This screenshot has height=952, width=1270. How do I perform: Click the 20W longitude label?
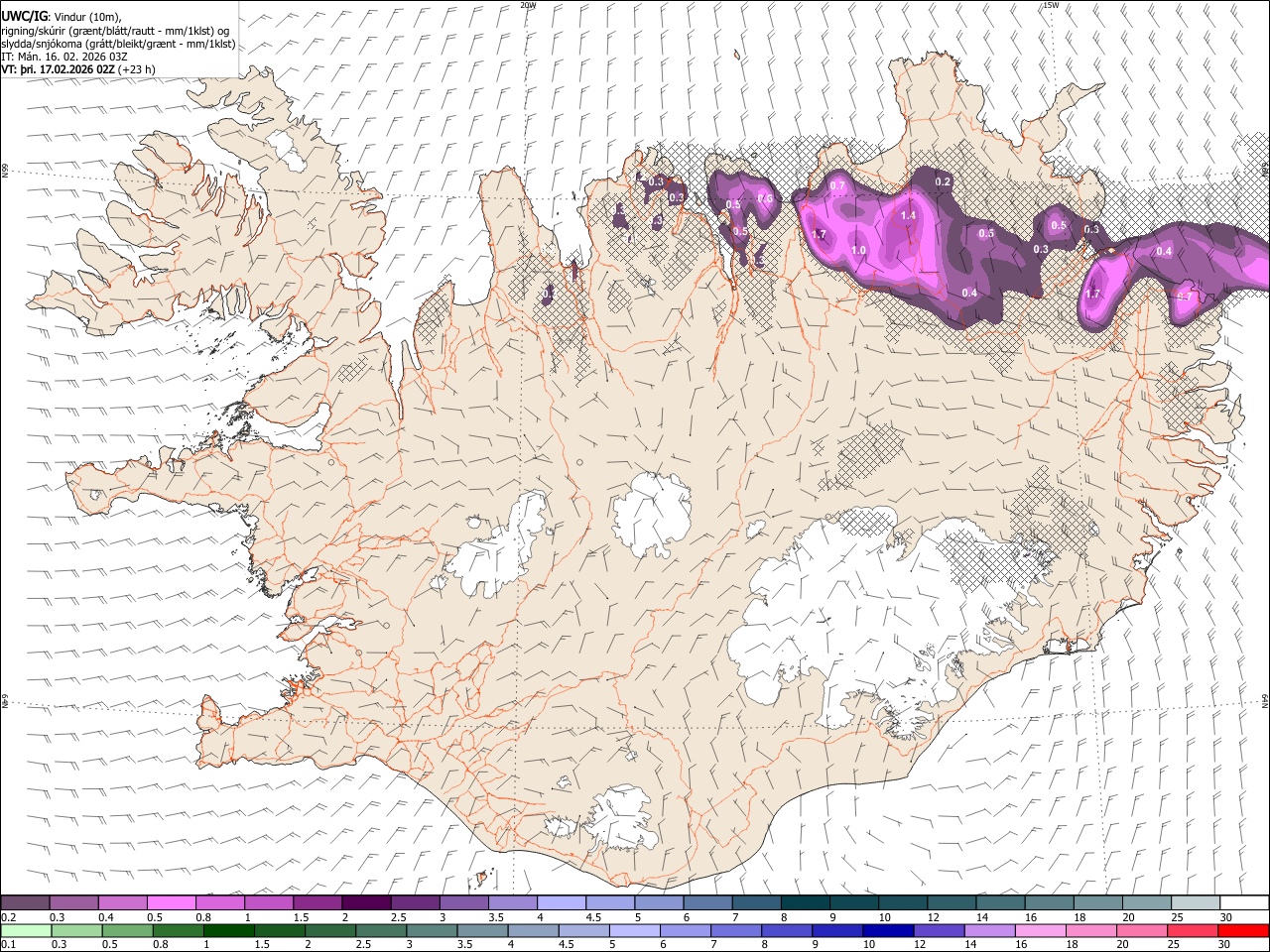[x=529, y=5]
